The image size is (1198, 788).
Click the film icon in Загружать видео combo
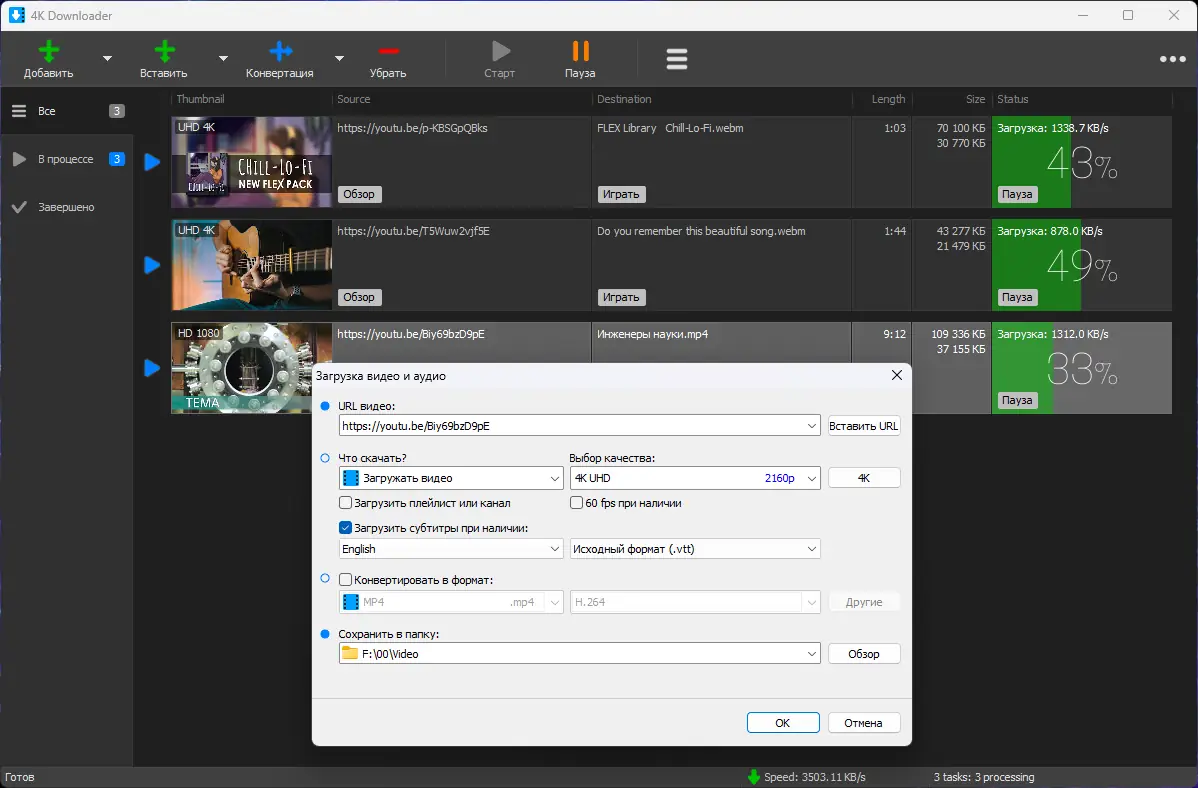(x=351, y=478)
